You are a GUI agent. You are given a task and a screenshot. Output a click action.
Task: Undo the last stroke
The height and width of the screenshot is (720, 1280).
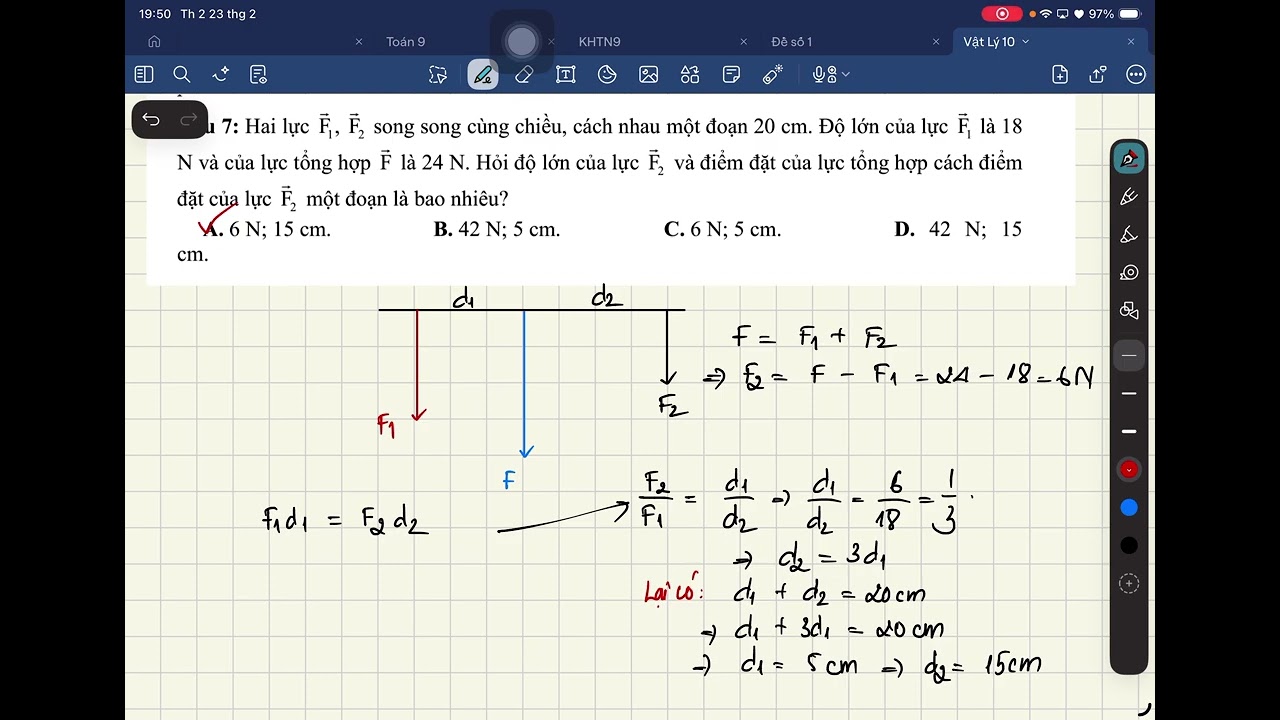click(151, 119)
